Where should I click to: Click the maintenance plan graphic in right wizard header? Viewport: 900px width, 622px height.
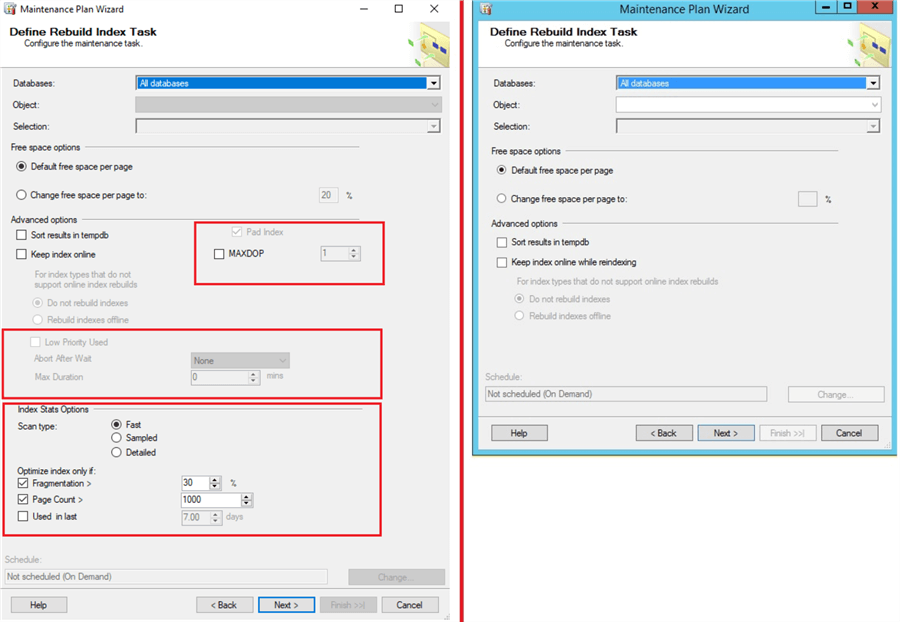tap(870, 45)
